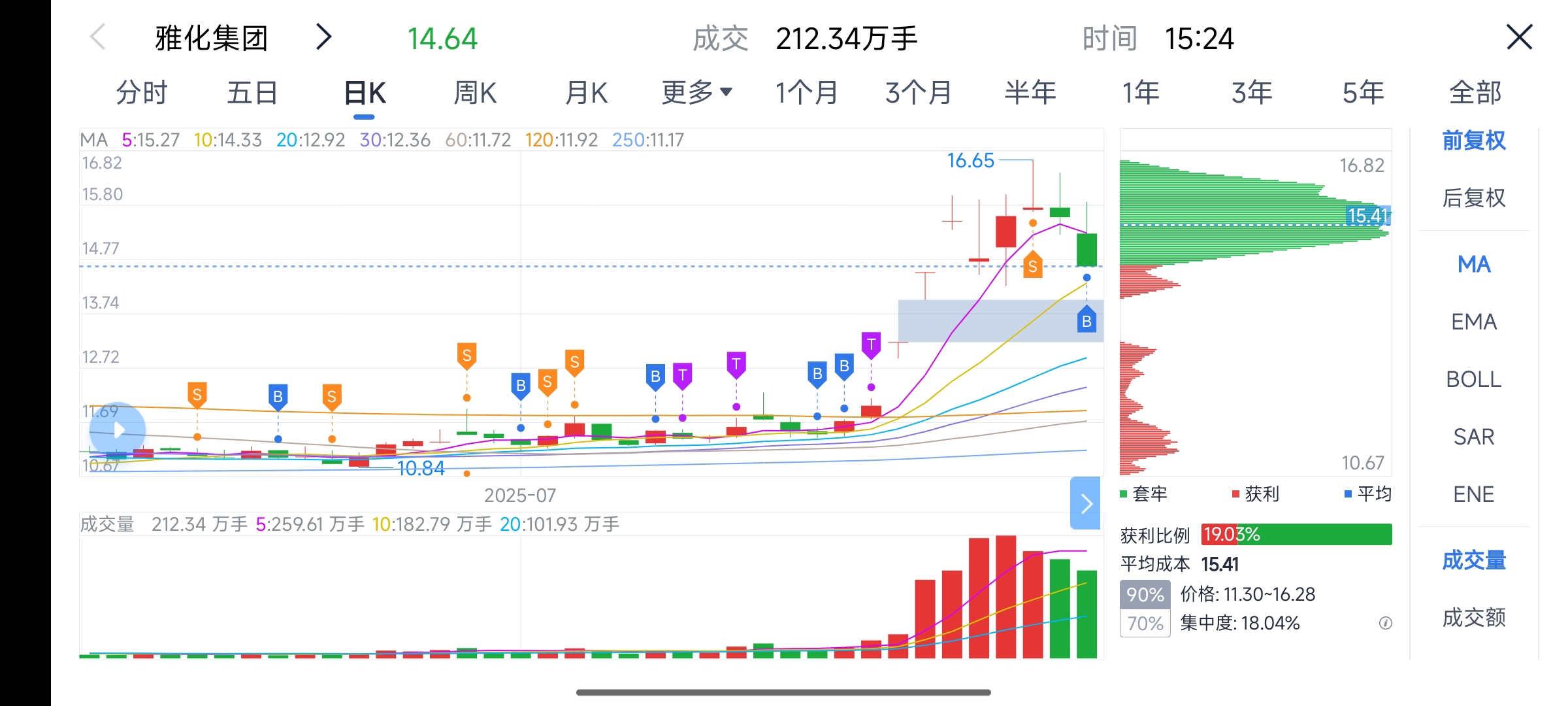The image size is (1568, 706).
Task: Tap the blue right-arrow panel collapse button
Action: click(1085, 503)
